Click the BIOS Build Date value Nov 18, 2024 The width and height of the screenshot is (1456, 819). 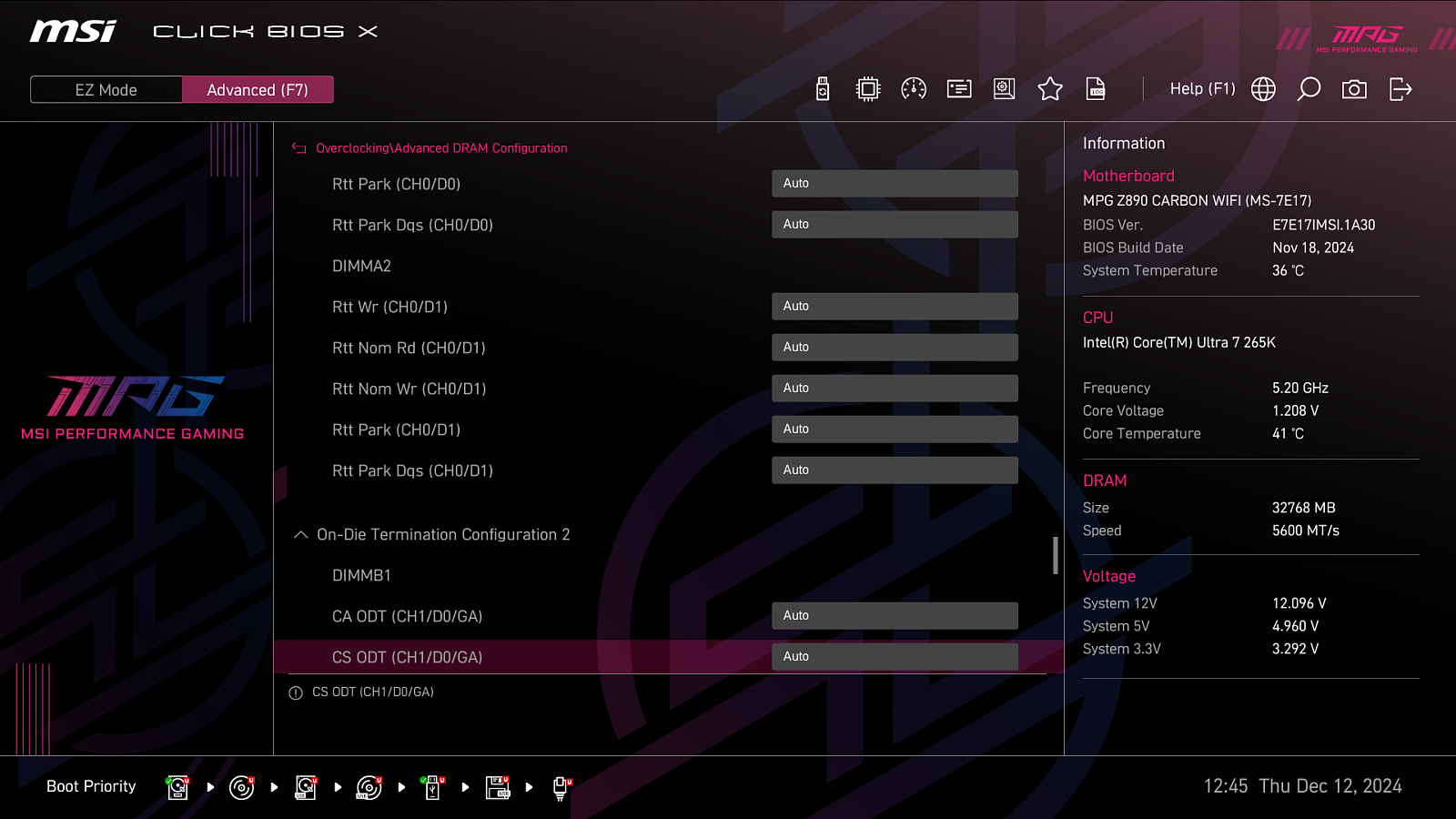click(1313, 248)
